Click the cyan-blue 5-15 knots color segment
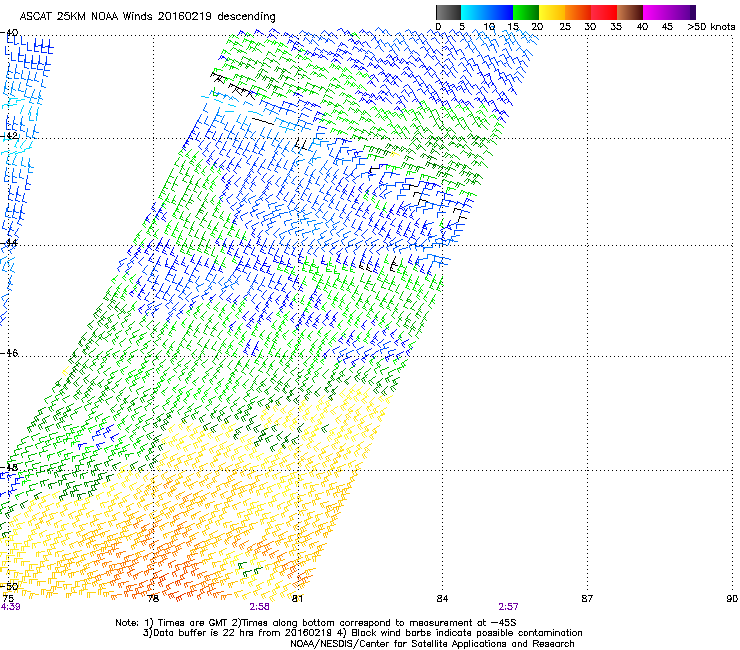The height and width of the screenshot is (650, 740). pyautogui.click(x=487, y=12)
